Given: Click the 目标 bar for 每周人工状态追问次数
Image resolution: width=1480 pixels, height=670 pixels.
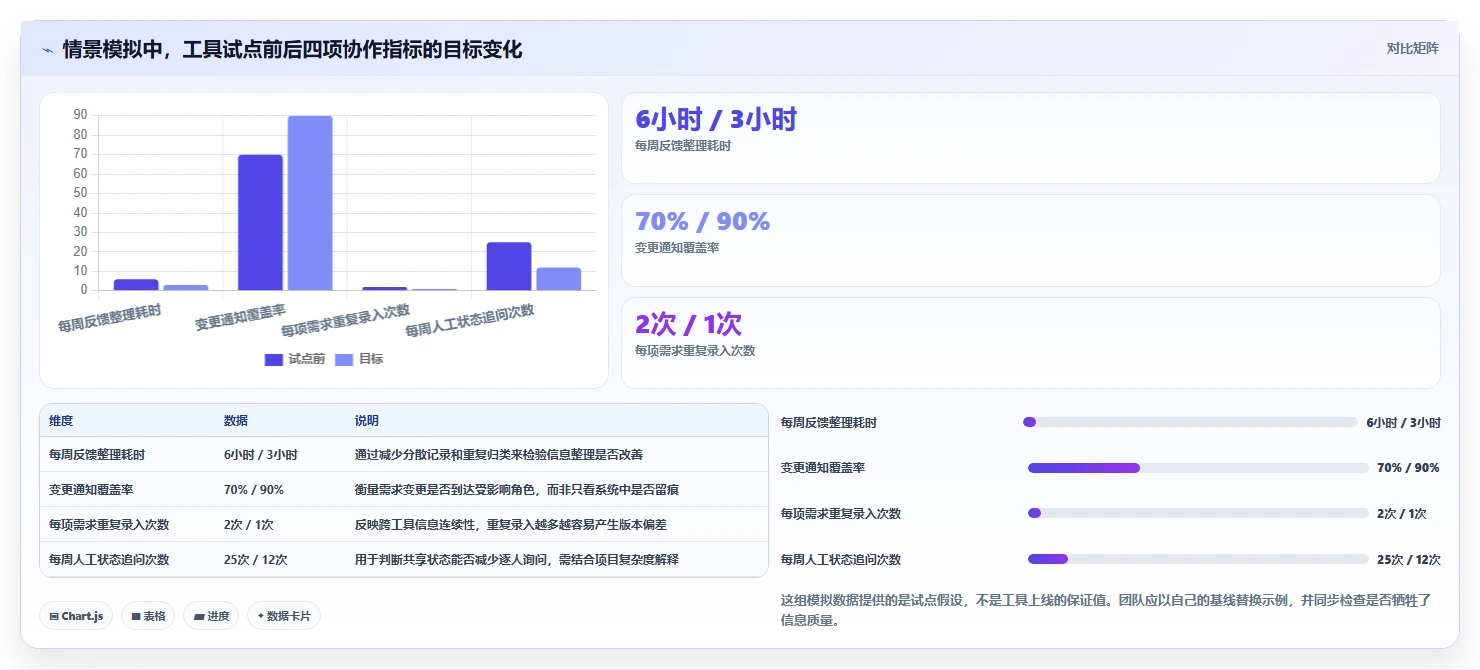Looking at the screenshot, I should (x=559, y=279).
